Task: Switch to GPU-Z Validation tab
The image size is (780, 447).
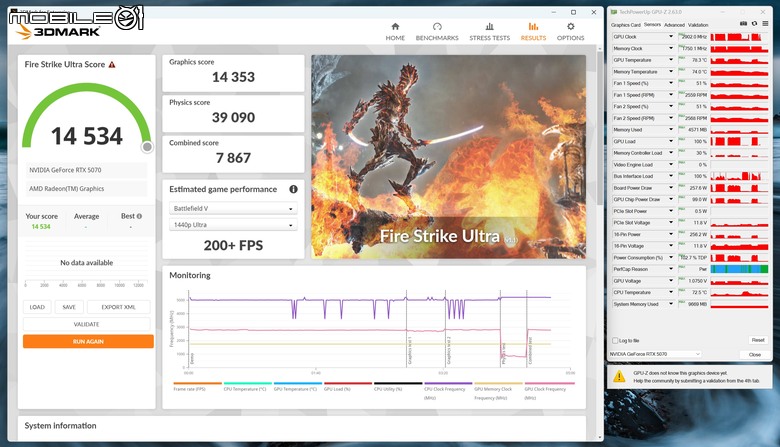Action: (698, 25)
